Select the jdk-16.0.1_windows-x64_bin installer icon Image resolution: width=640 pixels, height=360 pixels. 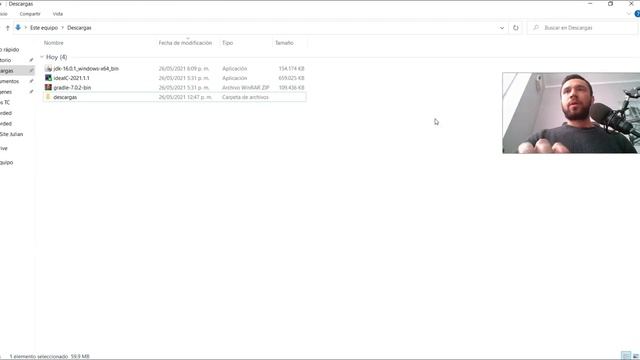[49, 69]
